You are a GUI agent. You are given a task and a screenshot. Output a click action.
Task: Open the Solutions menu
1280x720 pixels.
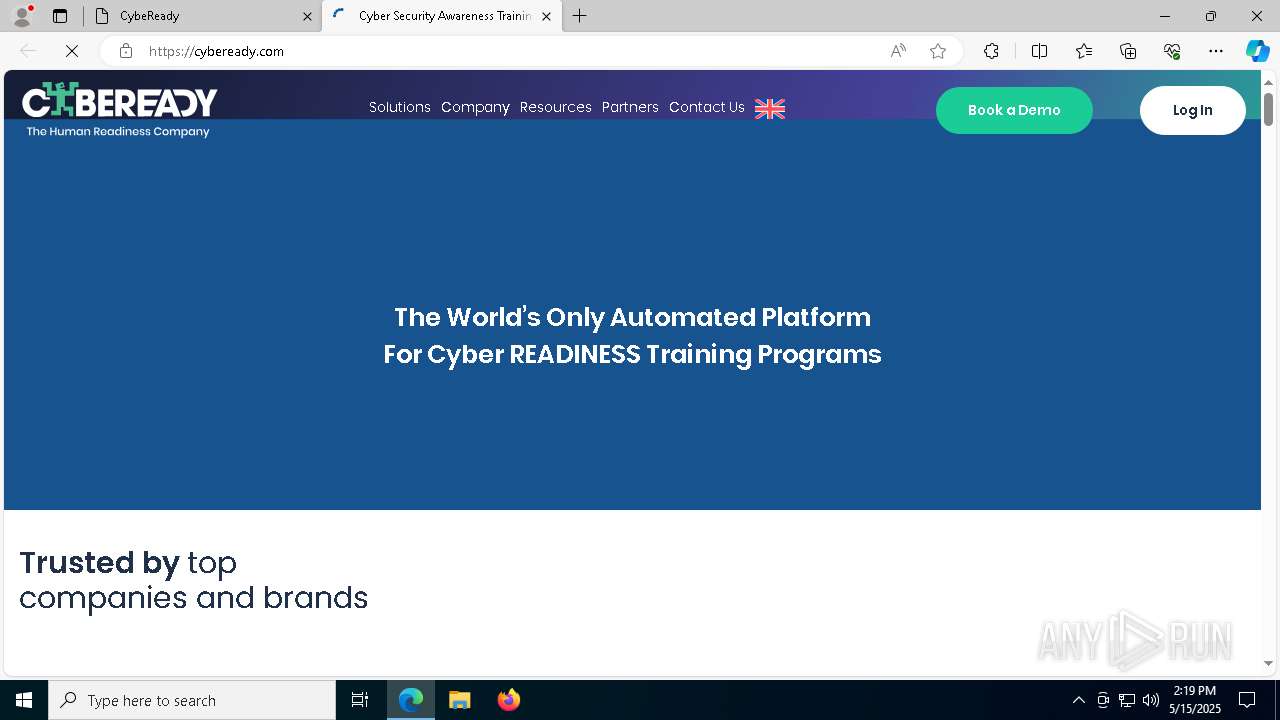click(400, 107)
